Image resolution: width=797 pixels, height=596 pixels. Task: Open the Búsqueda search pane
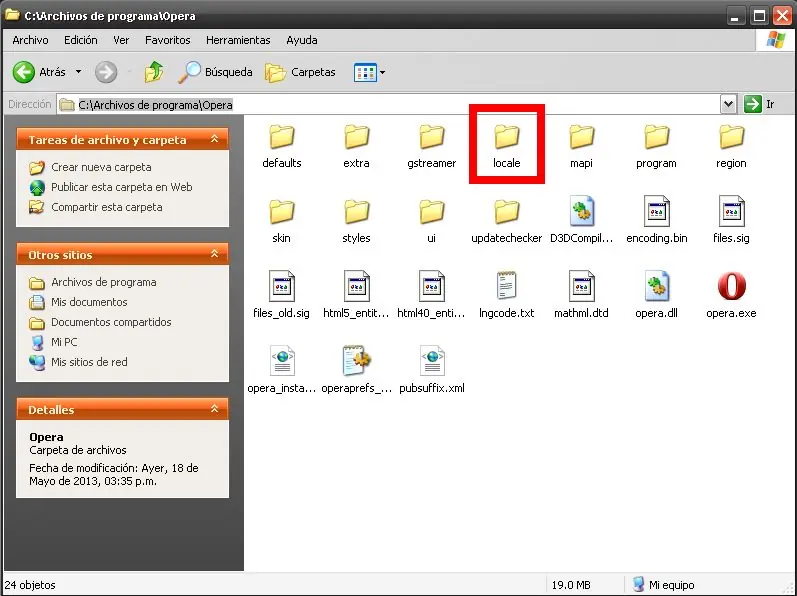tap(216, 72)
